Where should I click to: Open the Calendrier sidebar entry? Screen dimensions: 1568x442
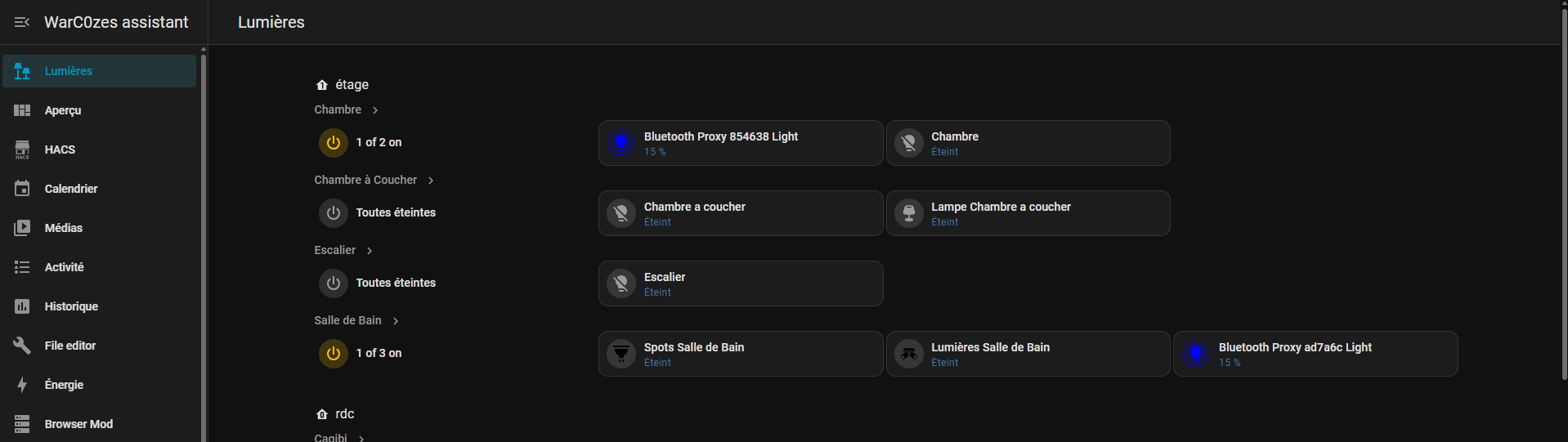click(x=71, y=189)
